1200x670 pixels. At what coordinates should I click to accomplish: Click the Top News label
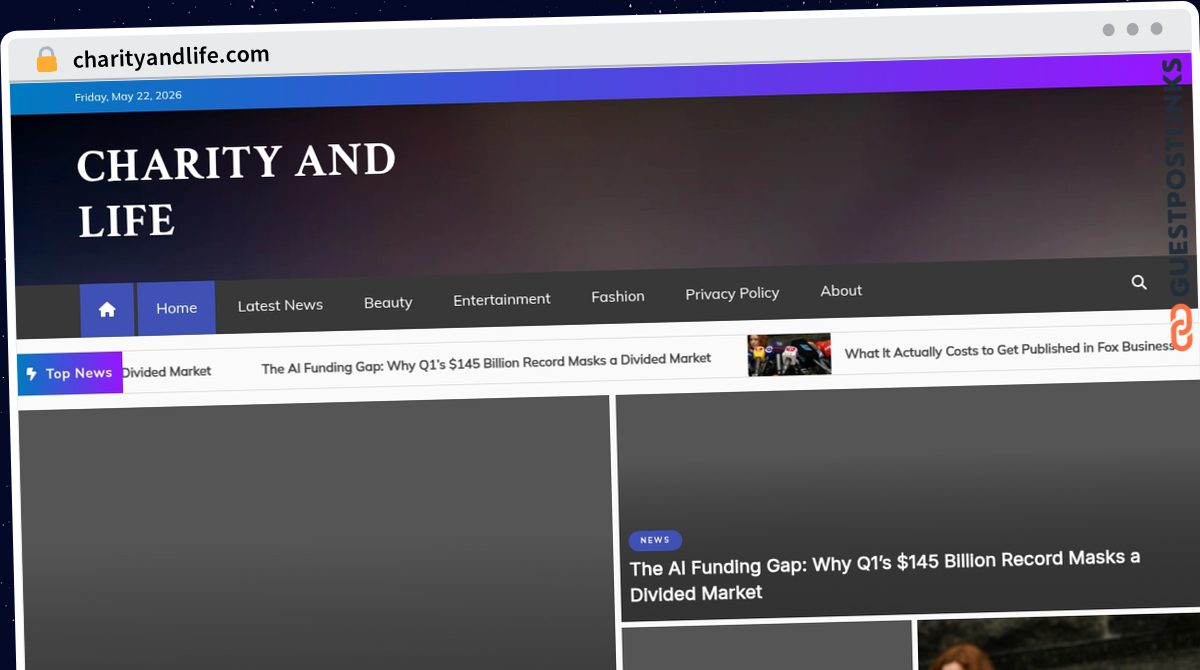coord(79,373)
